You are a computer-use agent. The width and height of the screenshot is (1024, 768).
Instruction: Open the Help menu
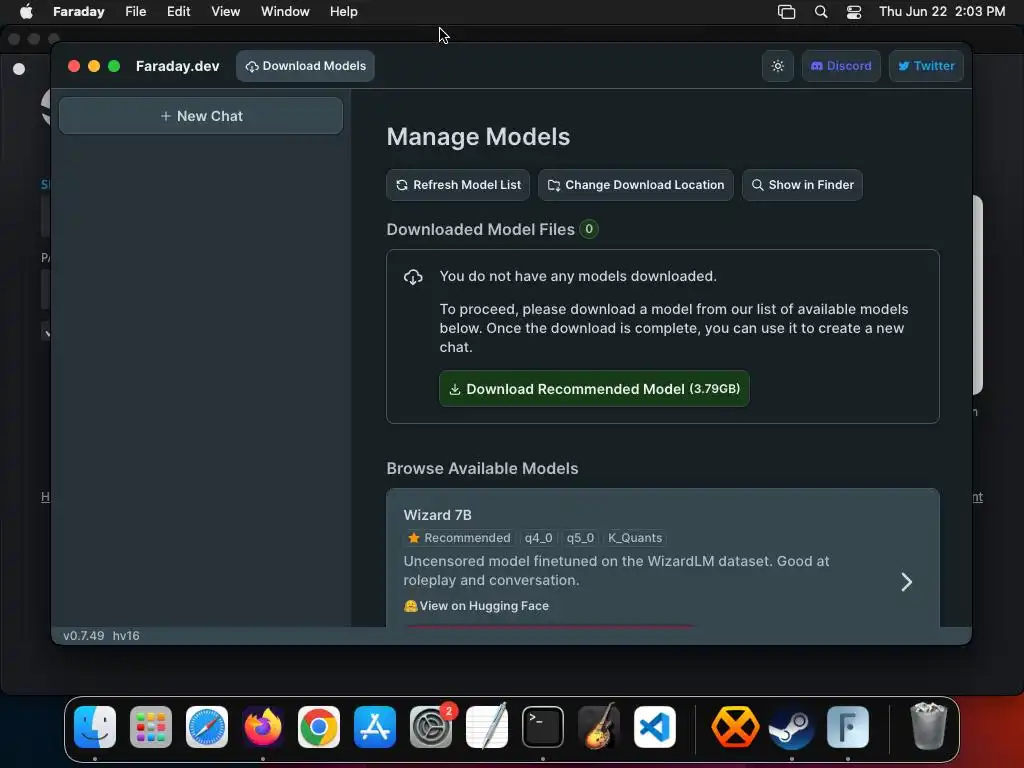point(344,12)
